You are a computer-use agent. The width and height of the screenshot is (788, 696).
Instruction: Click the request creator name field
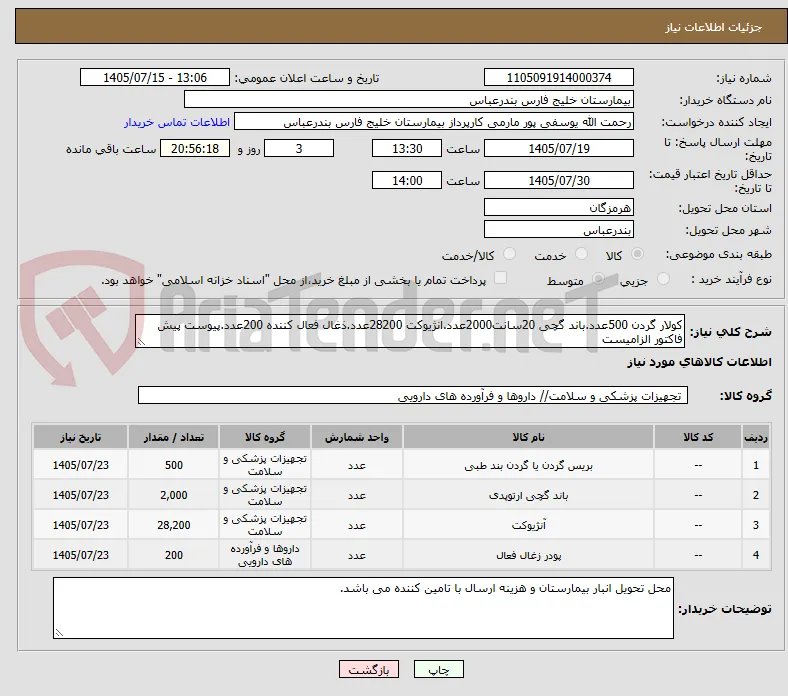pos(434,122)
